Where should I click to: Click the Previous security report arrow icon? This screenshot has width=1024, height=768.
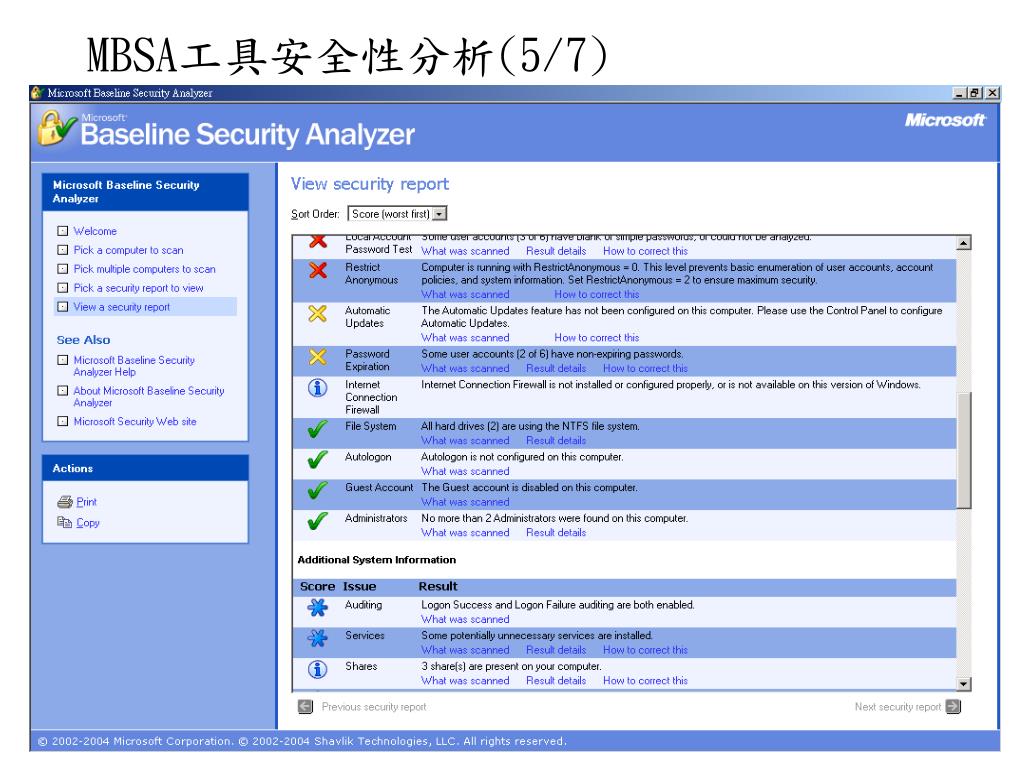(x=305, y=707)
